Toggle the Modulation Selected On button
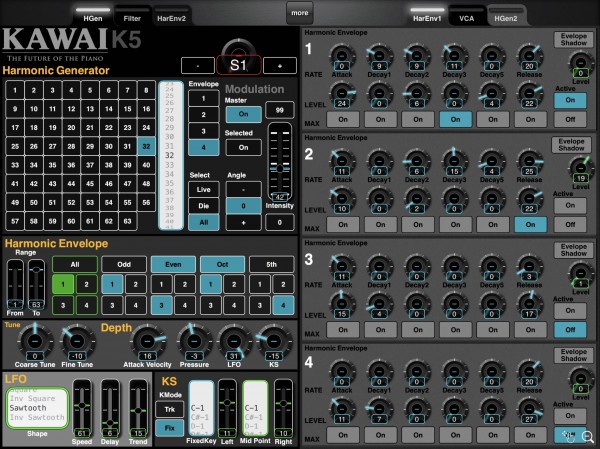The height and width of the screenshot is (449, 600). pos(244,147)
